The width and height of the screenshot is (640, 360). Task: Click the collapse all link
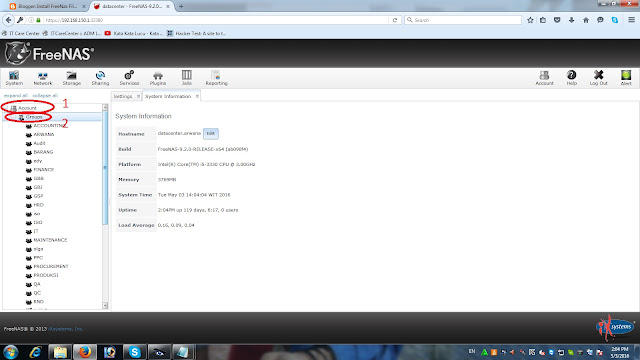45,96
